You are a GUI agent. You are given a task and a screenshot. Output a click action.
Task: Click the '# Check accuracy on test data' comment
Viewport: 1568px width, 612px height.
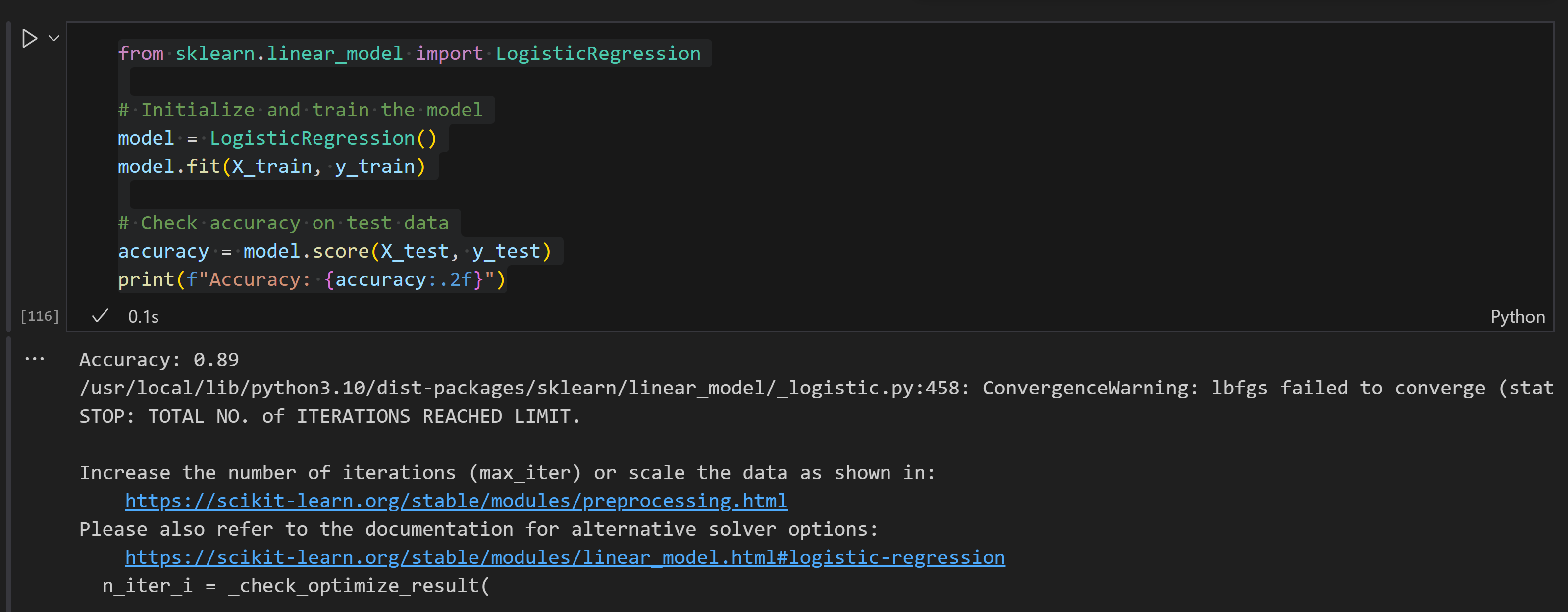click(283, 223)
